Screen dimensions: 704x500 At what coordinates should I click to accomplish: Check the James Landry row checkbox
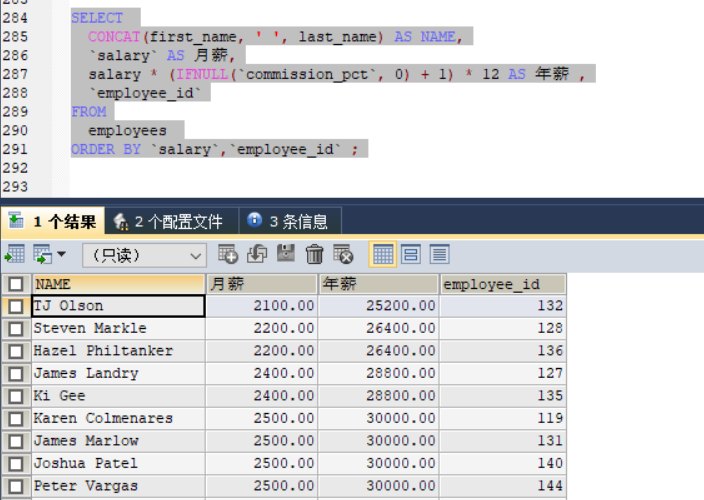[16, 374]
